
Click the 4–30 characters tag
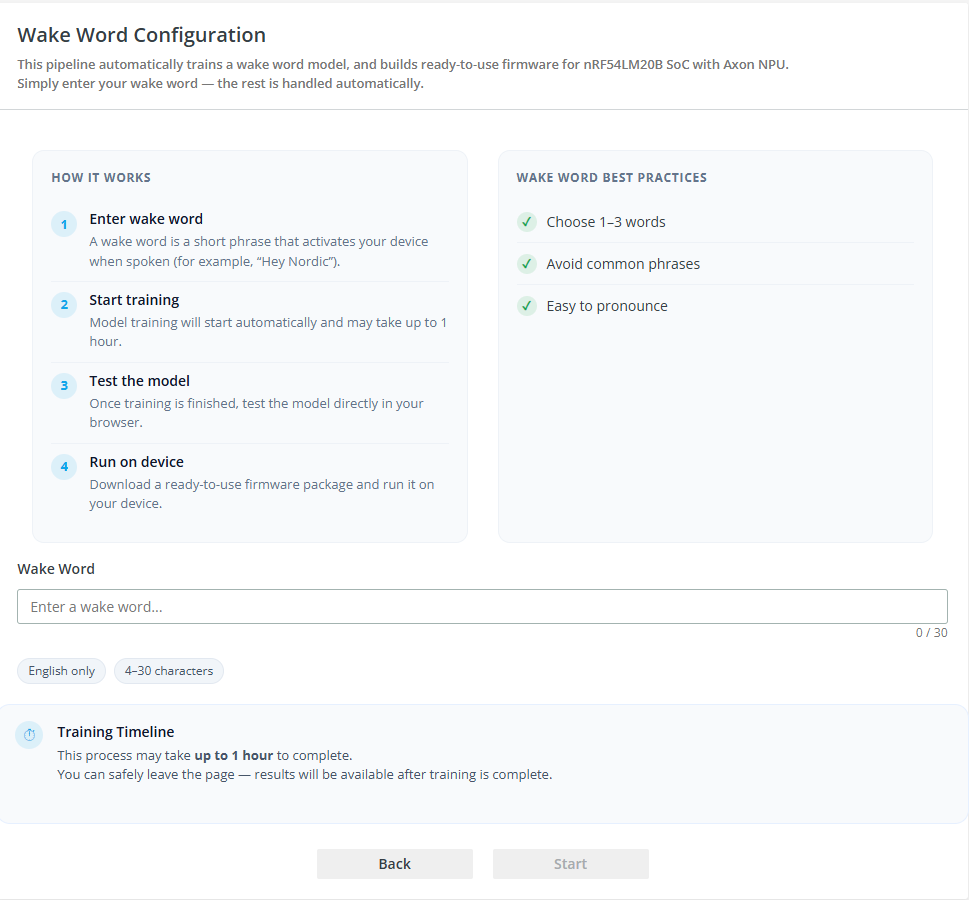point(169,671)
